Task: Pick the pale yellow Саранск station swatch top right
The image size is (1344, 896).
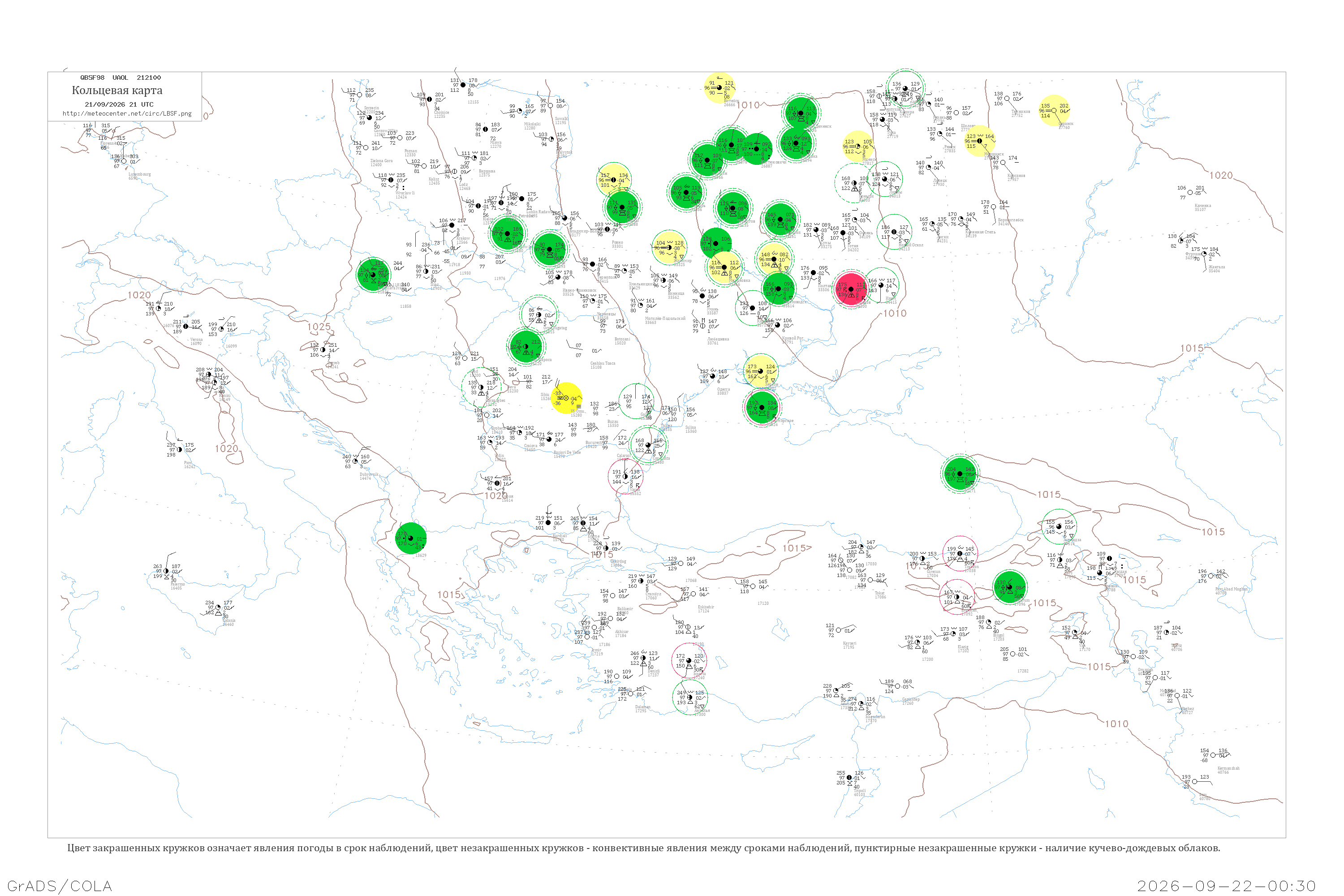Action: [x=1054, y=110]
